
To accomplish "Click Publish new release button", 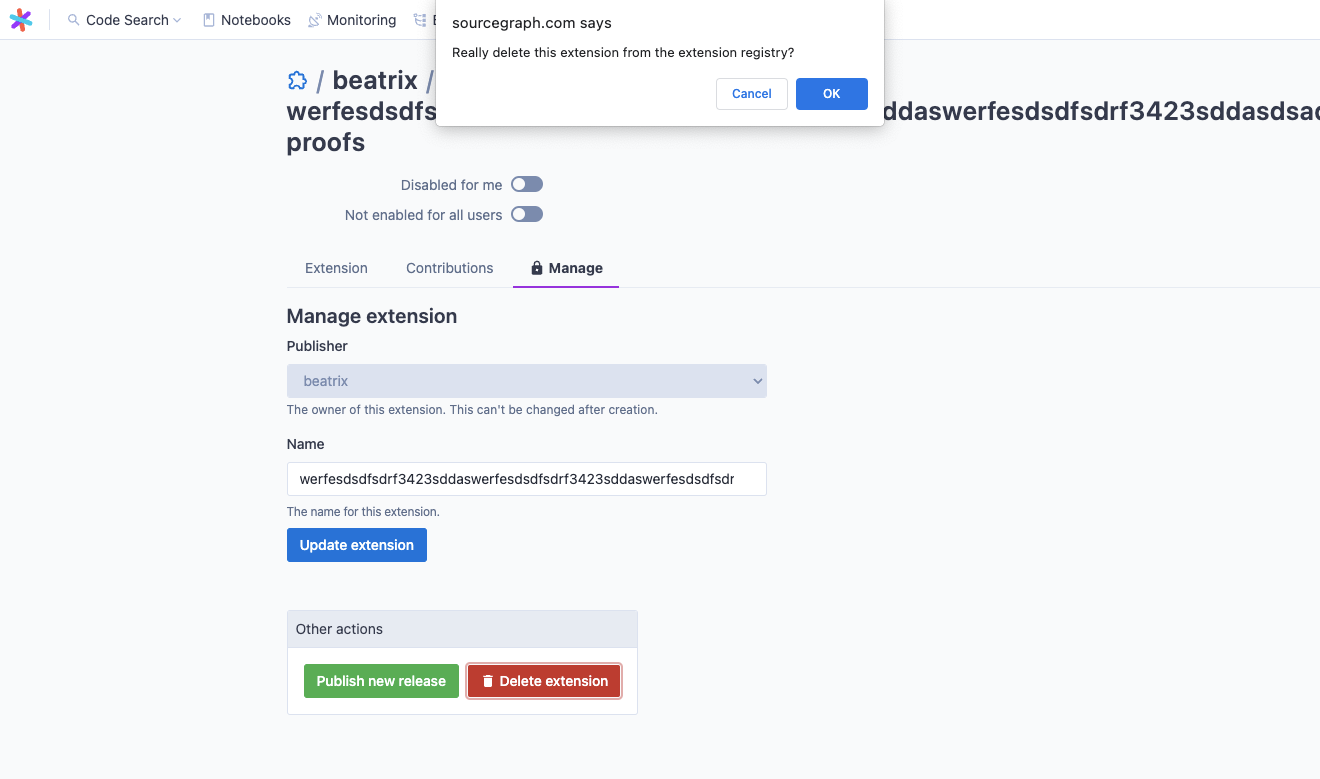I will 381,681.
